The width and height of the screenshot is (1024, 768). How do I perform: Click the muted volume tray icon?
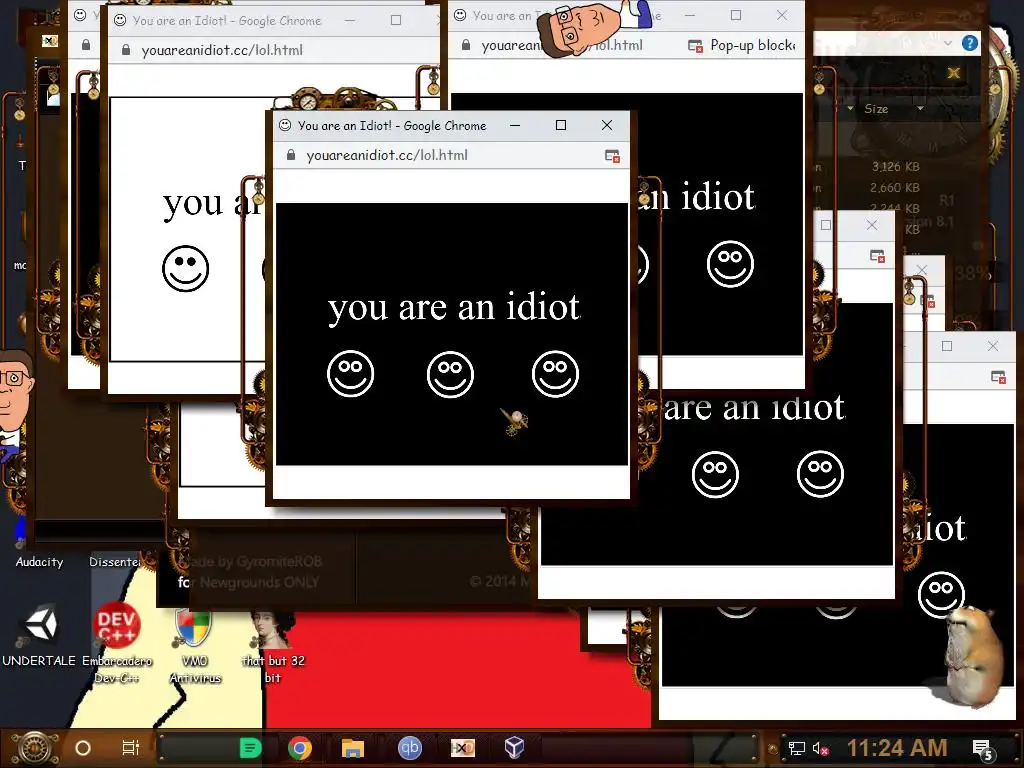tap(820, 748)
